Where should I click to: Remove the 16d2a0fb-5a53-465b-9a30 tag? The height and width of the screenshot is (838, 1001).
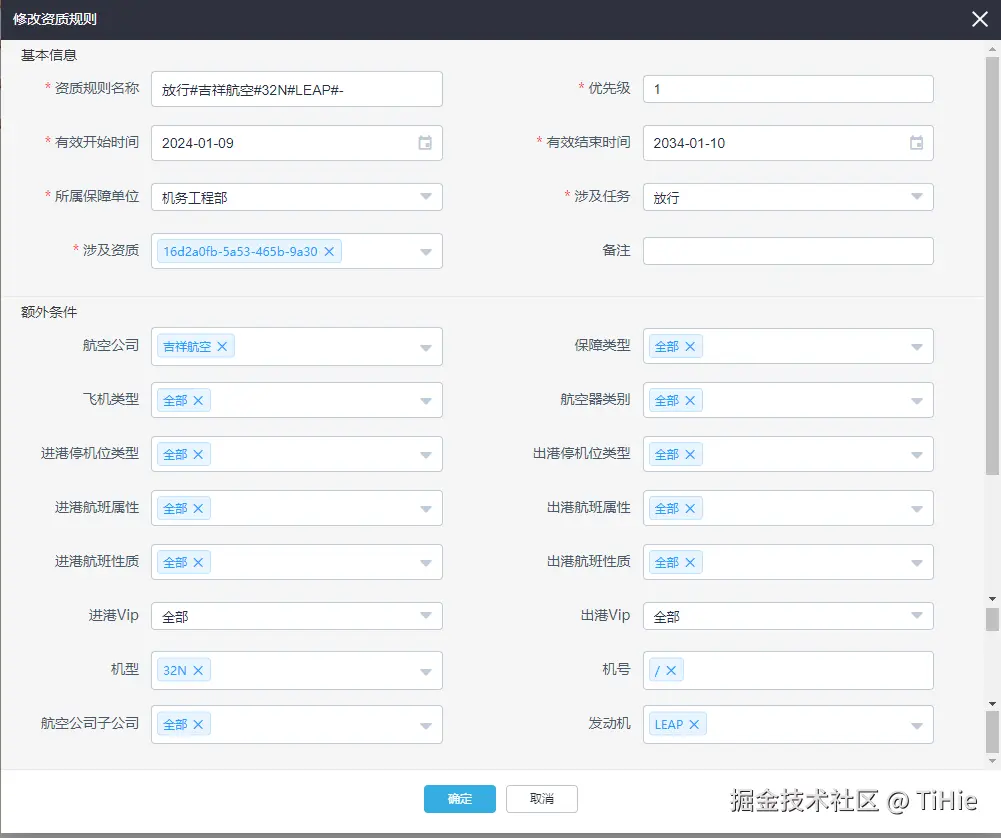pyautogui.click(x=329, y=251)
